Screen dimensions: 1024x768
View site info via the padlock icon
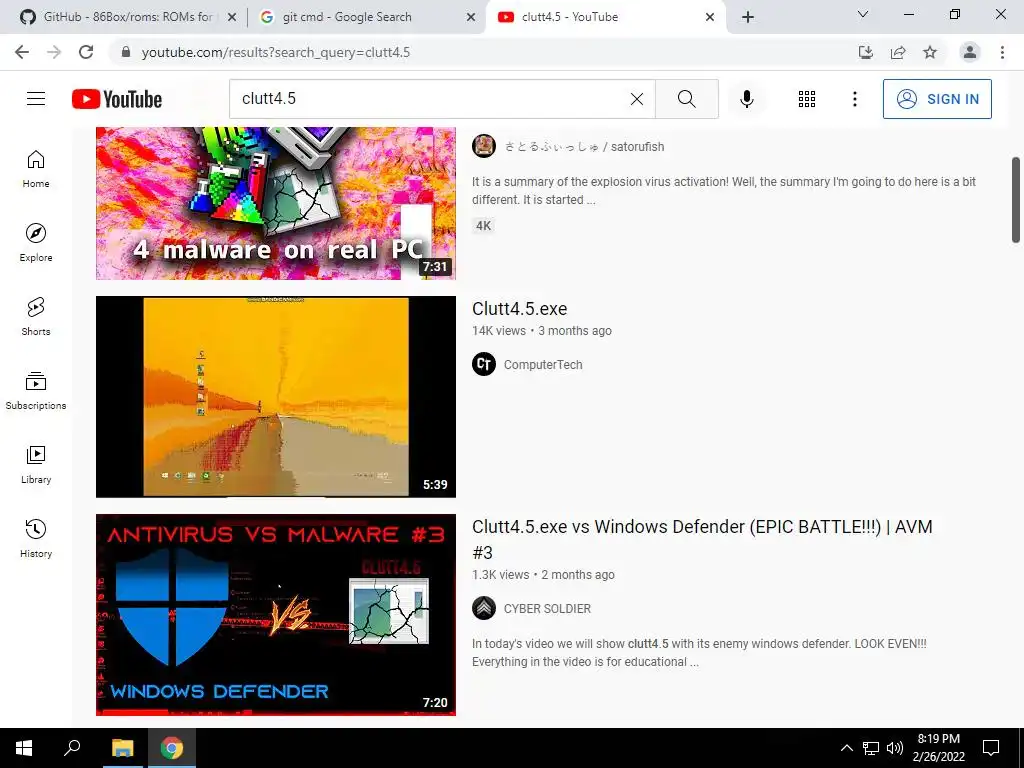[x=126, y=52]
